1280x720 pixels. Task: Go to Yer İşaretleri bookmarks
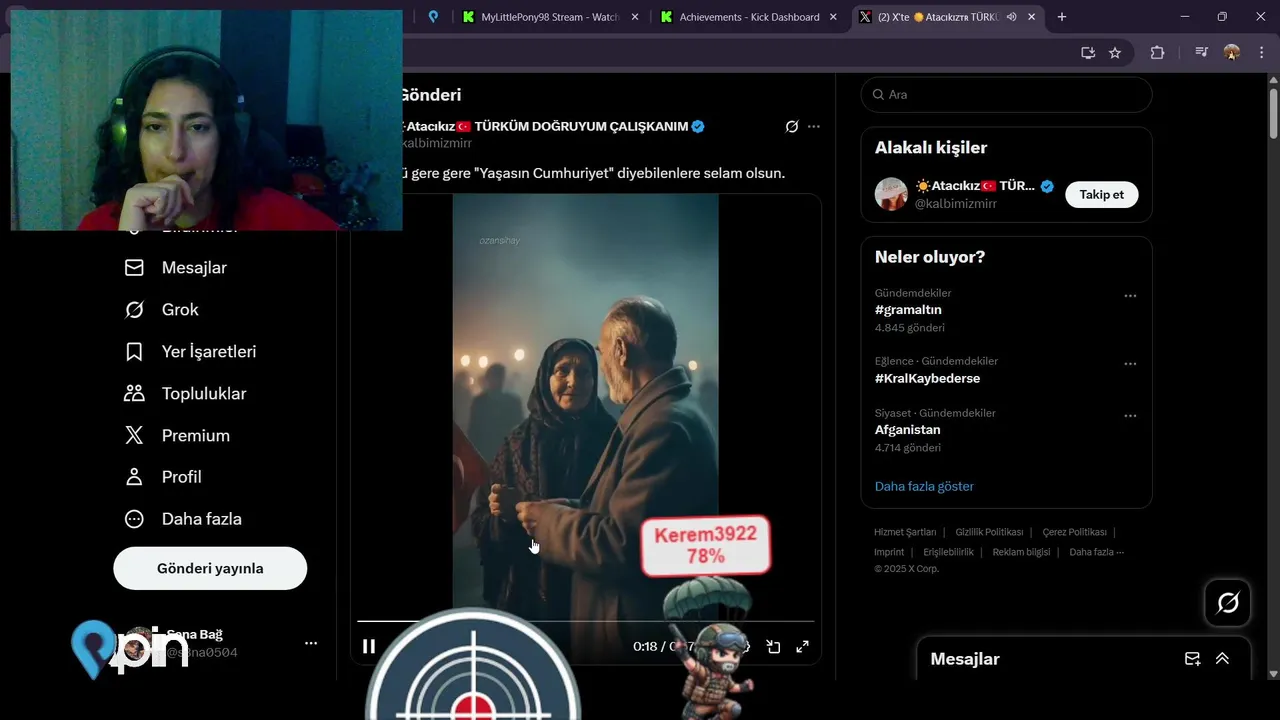(x=190, y=352)
